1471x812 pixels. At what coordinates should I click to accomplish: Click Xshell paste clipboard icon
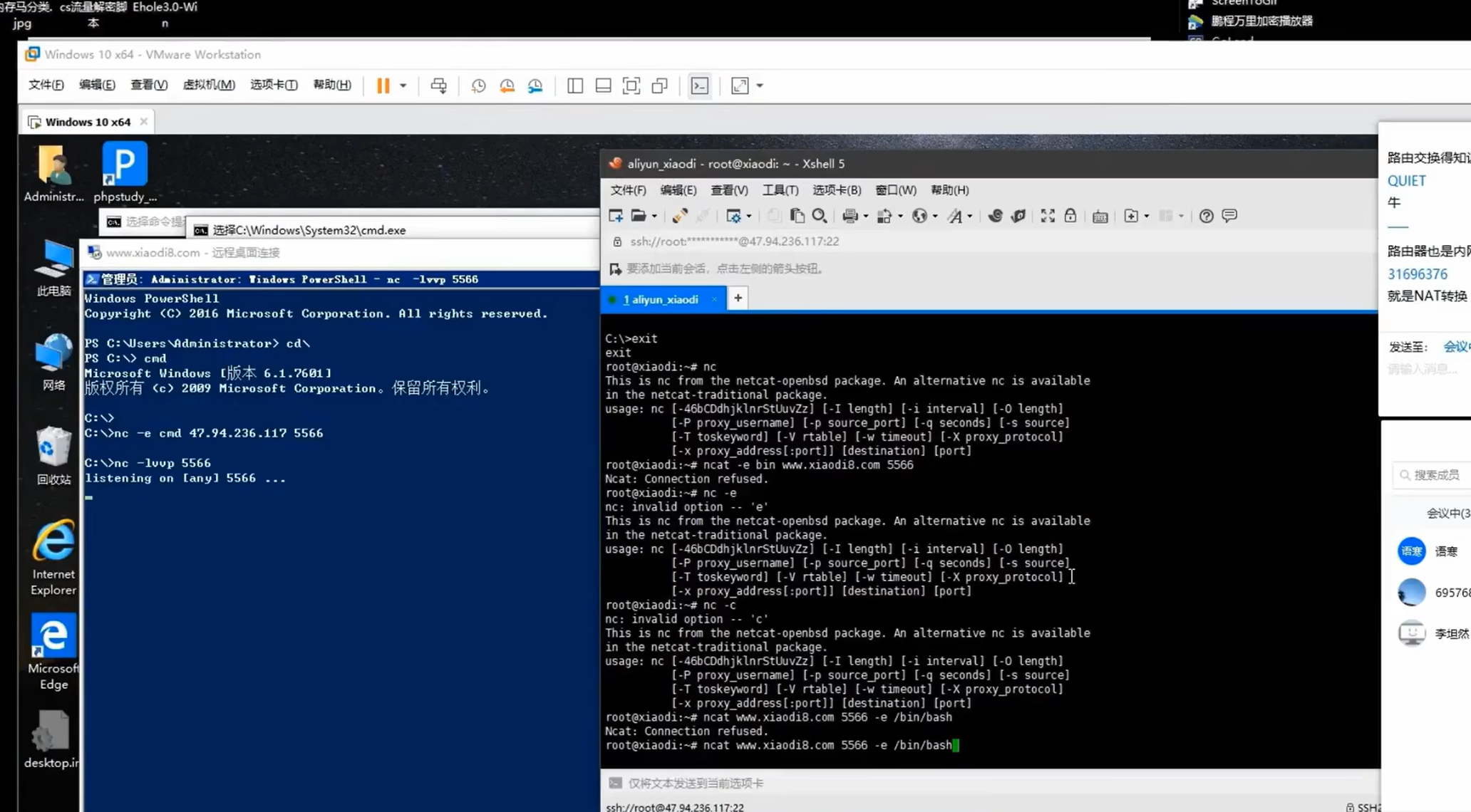pyautogui.click(x=798, y=216)
